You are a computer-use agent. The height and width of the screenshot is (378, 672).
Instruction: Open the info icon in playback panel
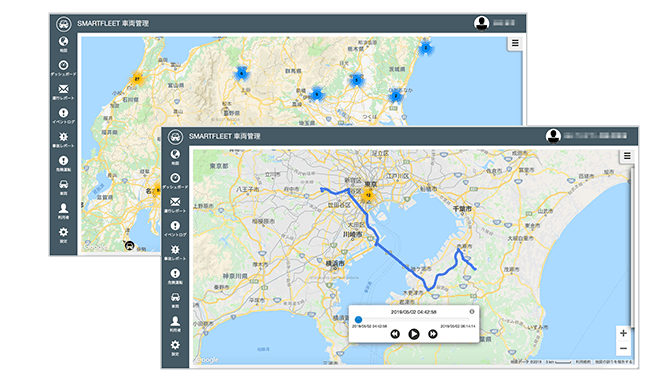(x=472, y=312)
